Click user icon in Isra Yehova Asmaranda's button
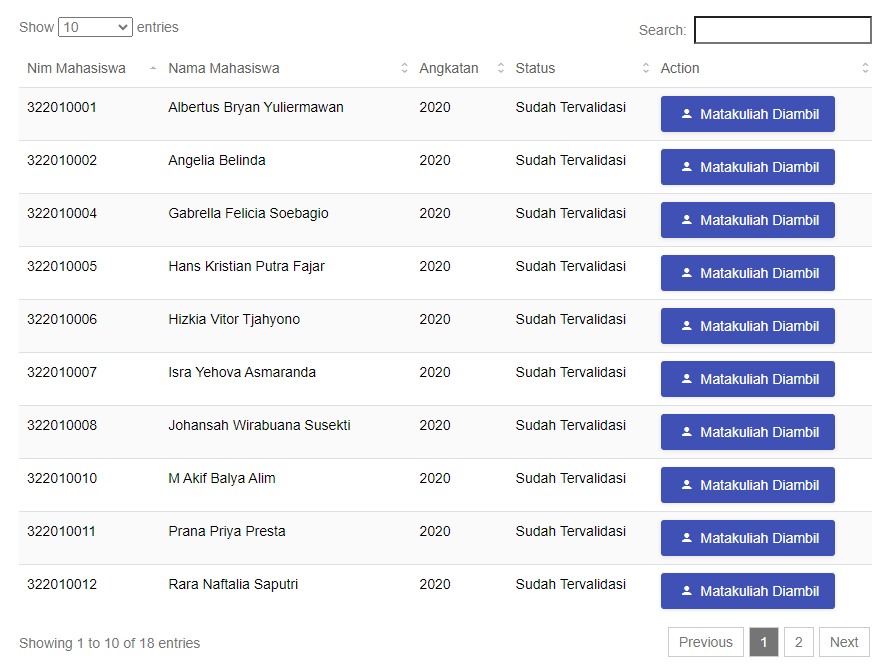The width and height of the screenshot is (891, 669). [x=686, y=379]
